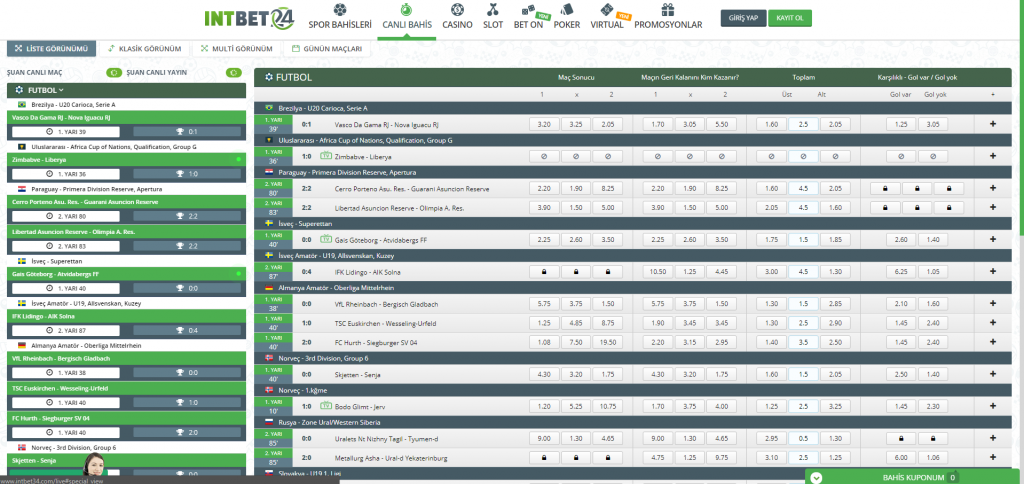The image size is (1024, 484).
Task: Select Vasco Da Gama RJ - Nova Iguacu RJ in sidebar
Action: coord(126,118)
